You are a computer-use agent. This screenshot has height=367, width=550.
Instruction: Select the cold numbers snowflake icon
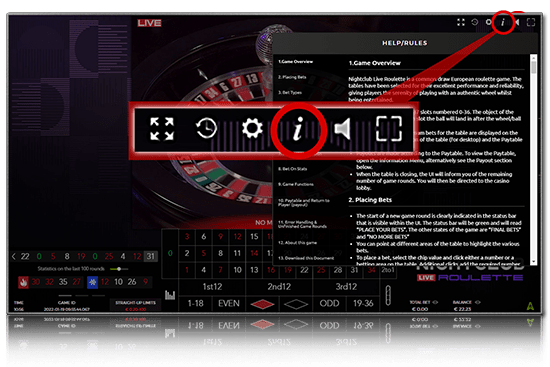click(x=92, y=282)
